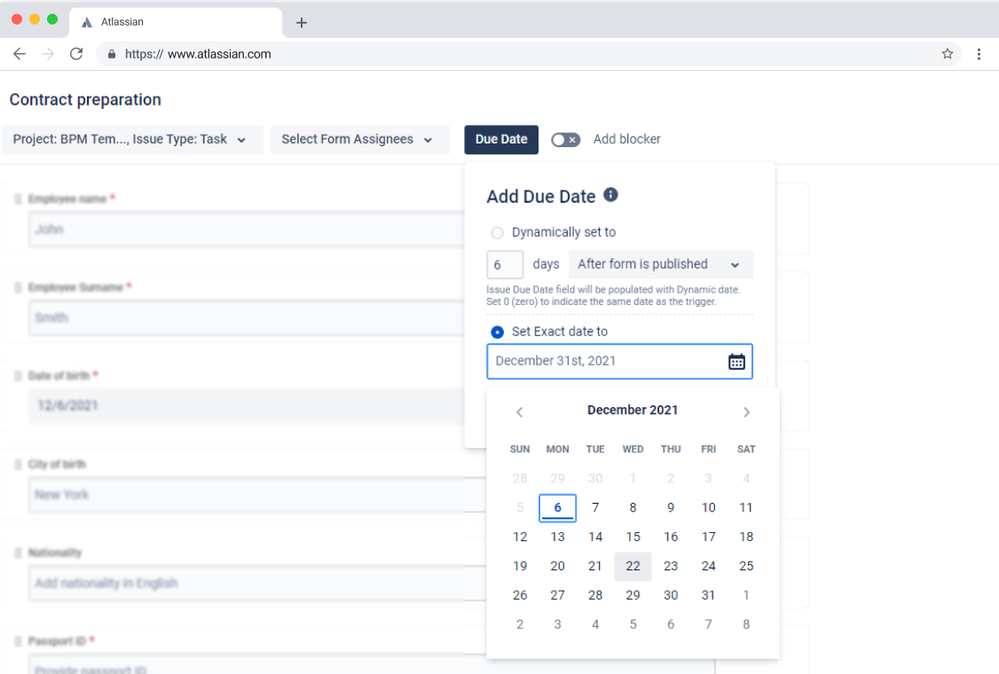Open a new tab with plus icon
This screenshot has width=999, height=674.
coord(301,23)
